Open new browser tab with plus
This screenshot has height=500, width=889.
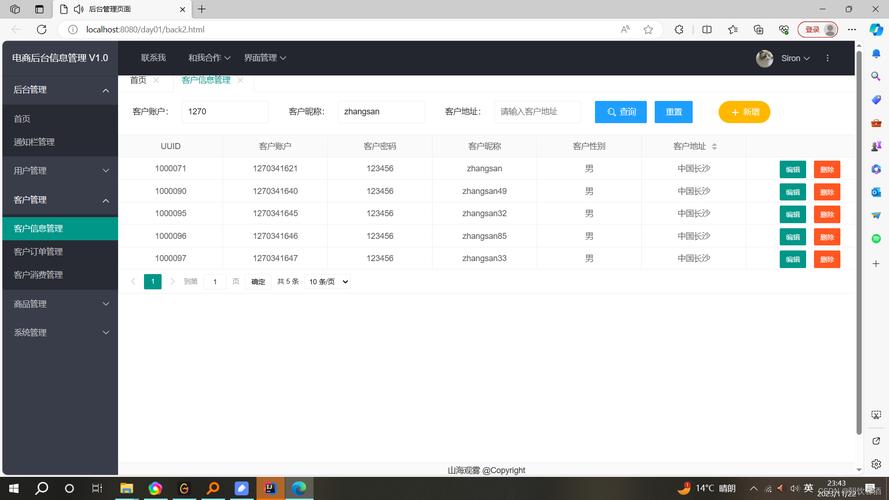point(201,9)
